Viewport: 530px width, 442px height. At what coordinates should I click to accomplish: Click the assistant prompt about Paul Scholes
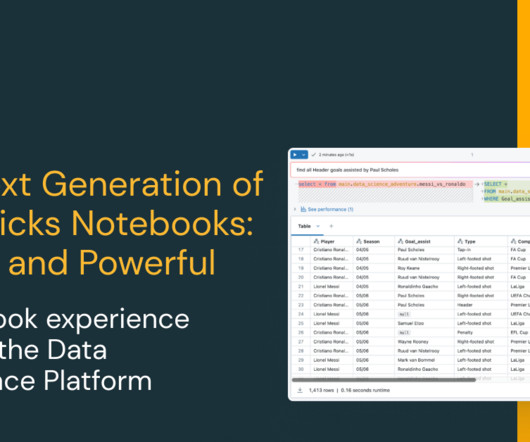[x=347, y=170]
